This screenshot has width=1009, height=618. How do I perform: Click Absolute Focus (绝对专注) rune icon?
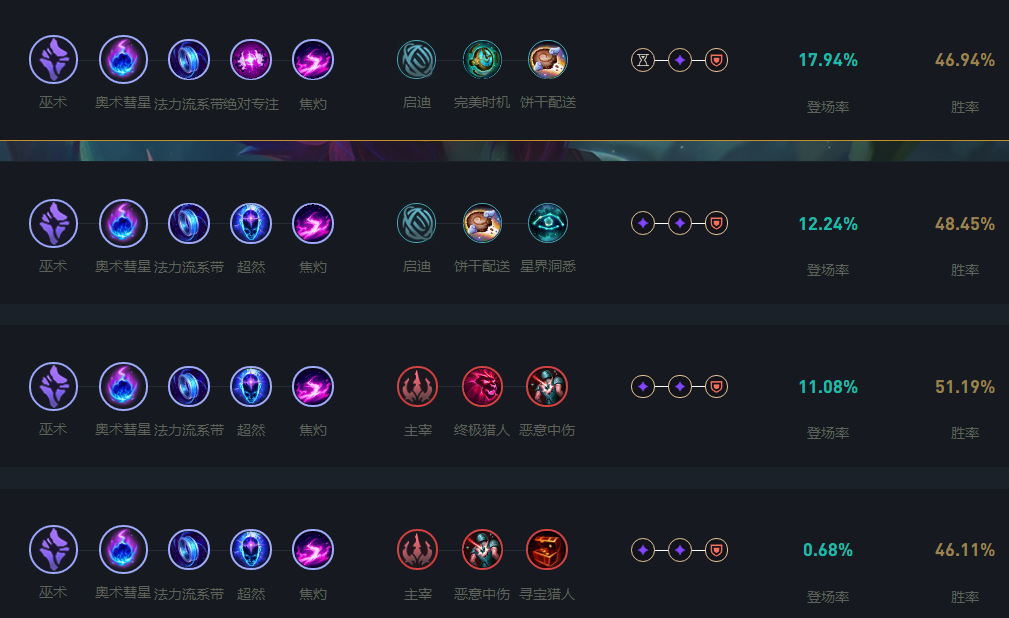click(251, 60)
